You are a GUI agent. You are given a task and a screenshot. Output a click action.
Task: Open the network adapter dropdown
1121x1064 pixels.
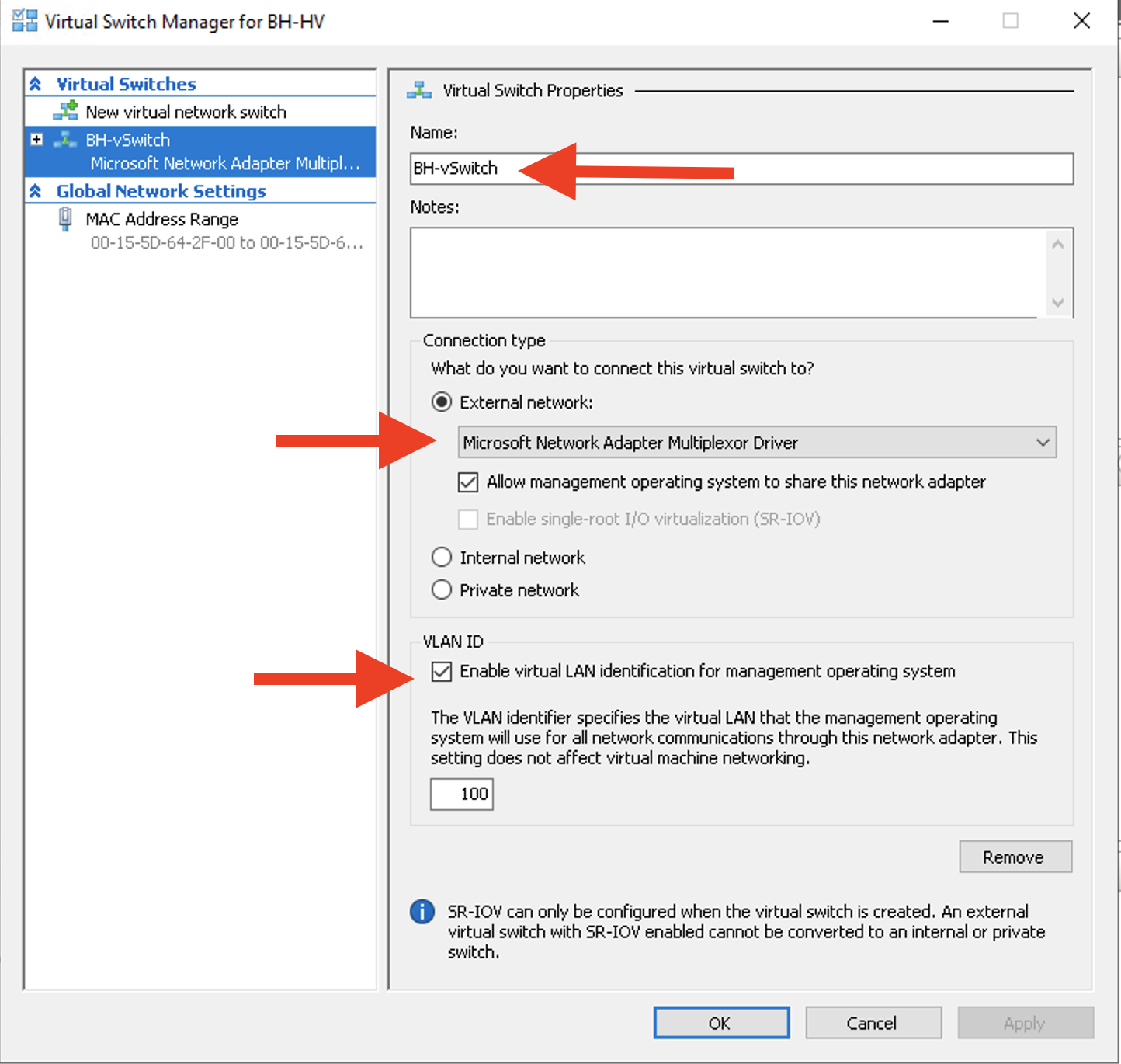tap(1043, 442)
